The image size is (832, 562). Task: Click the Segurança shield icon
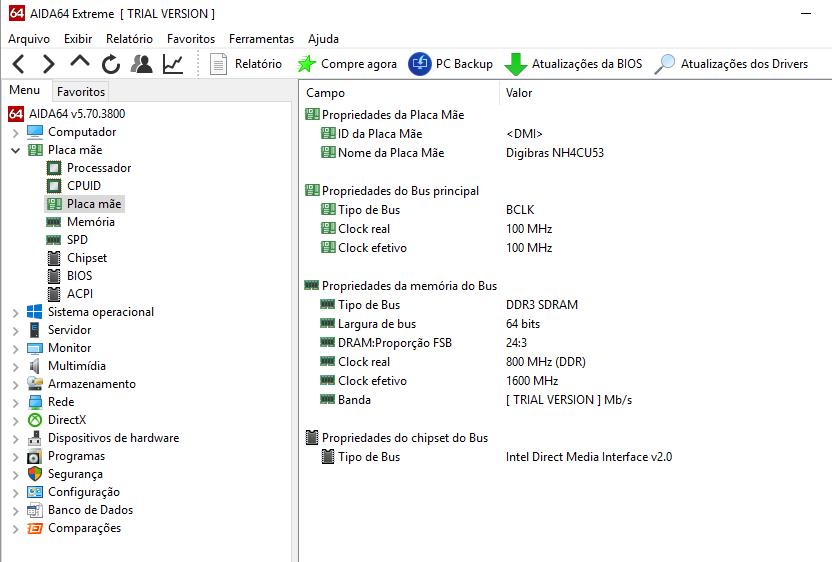(34, 474)
